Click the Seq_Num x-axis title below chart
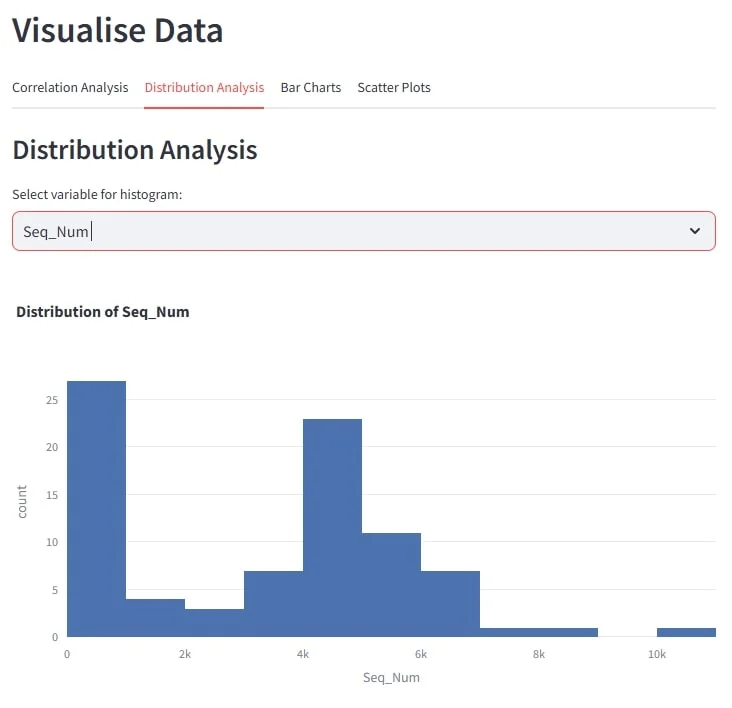Image resolution: width=732 pixels, height=708 pixels. pyautogui.click(x=391, y=678)
